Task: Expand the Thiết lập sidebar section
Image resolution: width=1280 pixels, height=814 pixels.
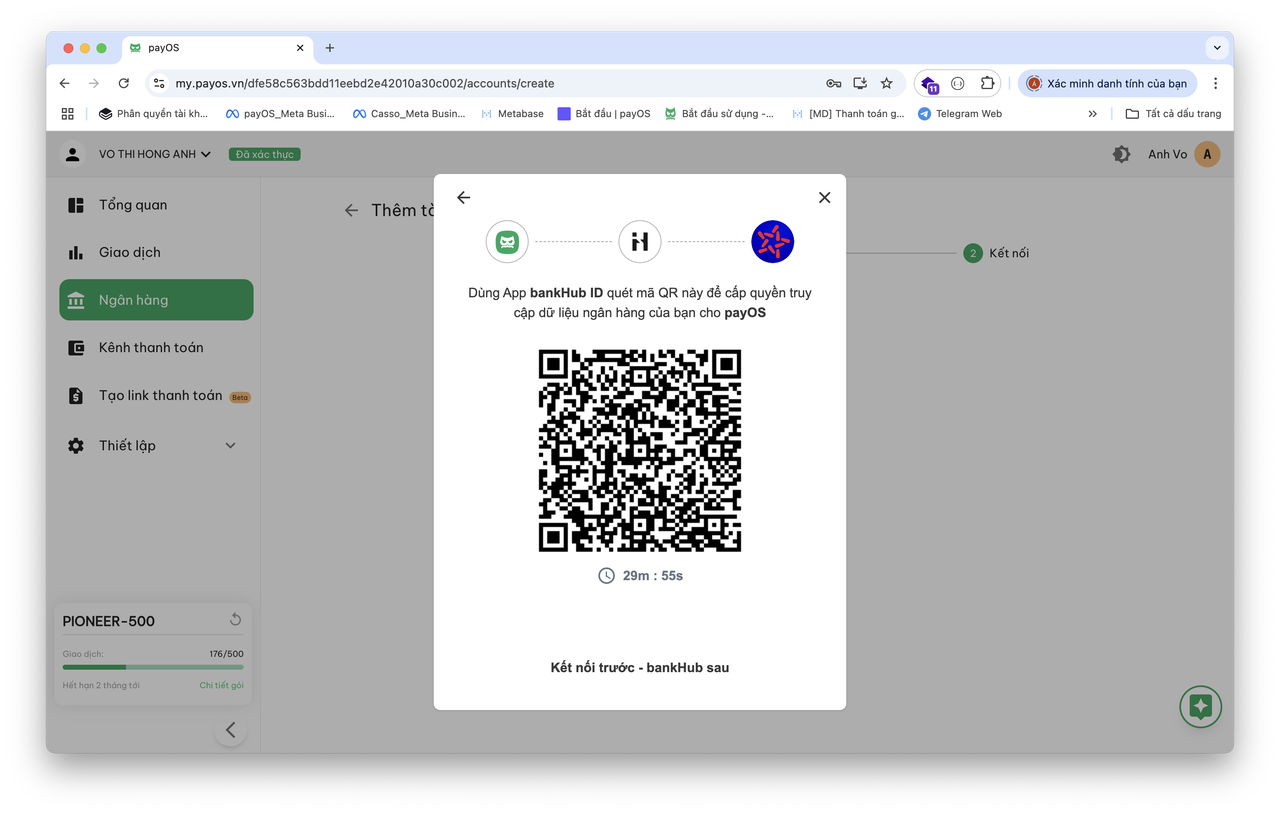Action: point(156,446)
